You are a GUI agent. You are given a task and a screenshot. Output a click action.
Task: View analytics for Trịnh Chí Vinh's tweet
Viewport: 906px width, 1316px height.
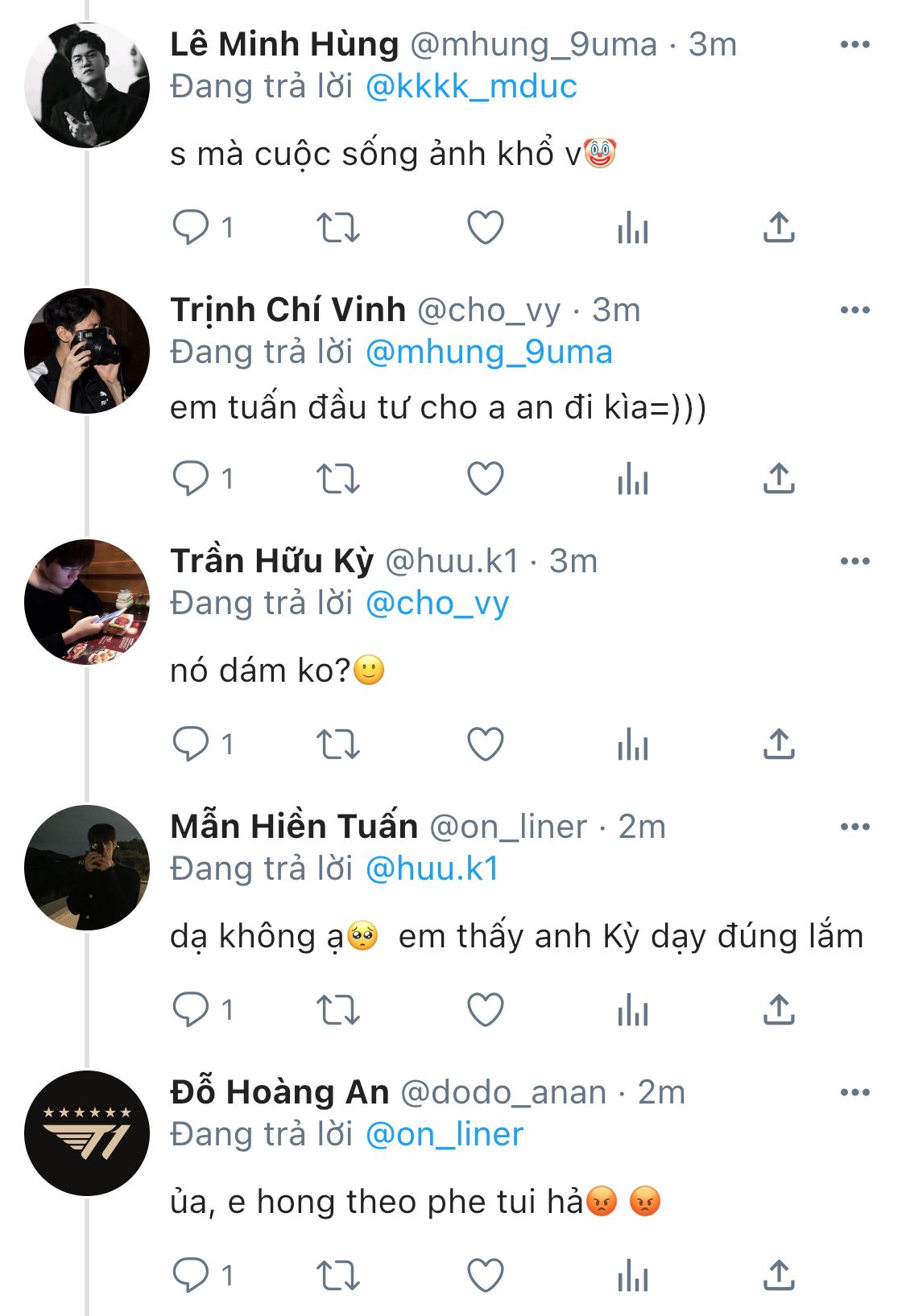(633, 480)
